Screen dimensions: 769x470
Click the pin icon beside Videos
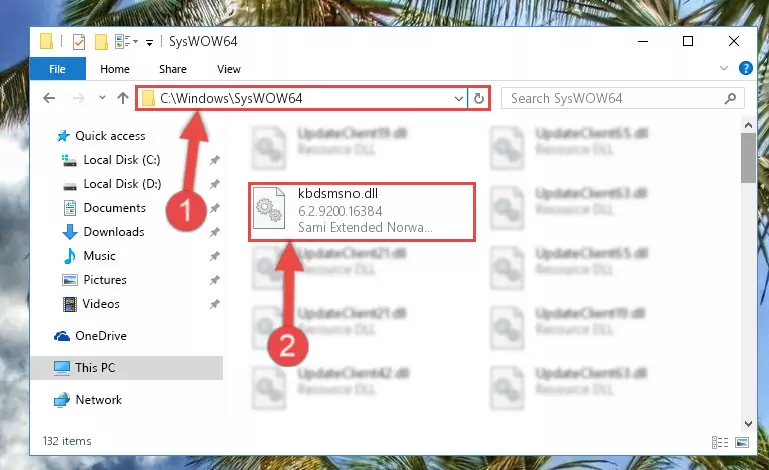[x=214, y=304]
